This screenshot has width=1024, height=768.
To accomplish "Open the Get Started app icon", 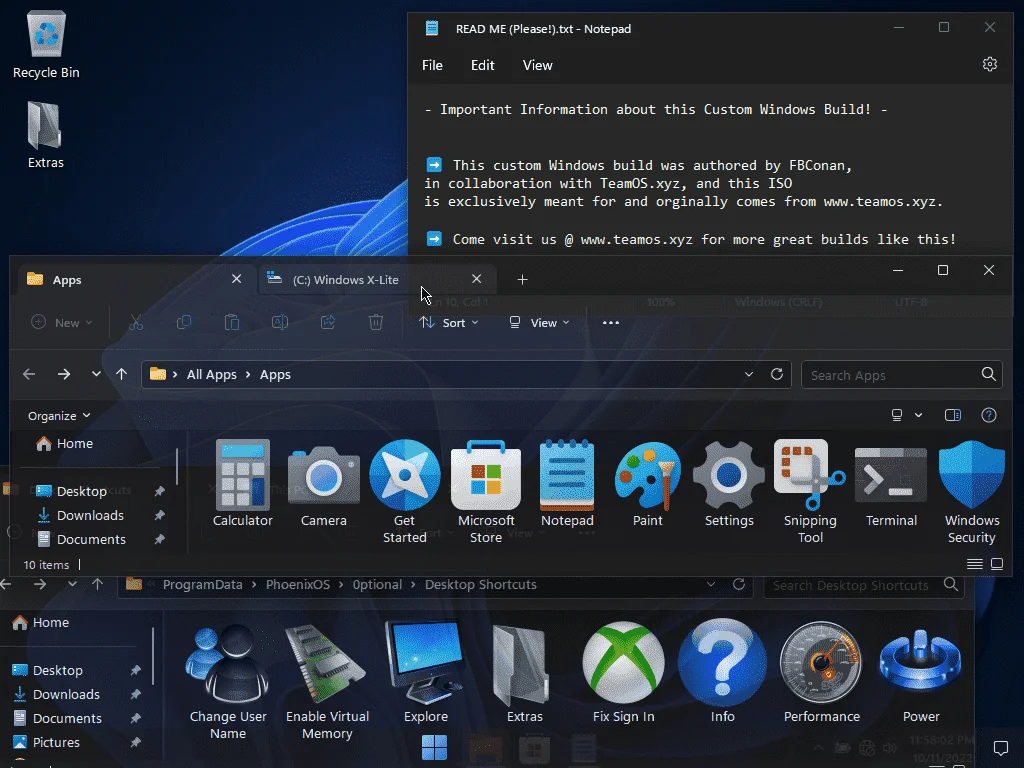I will coord(404,492).
